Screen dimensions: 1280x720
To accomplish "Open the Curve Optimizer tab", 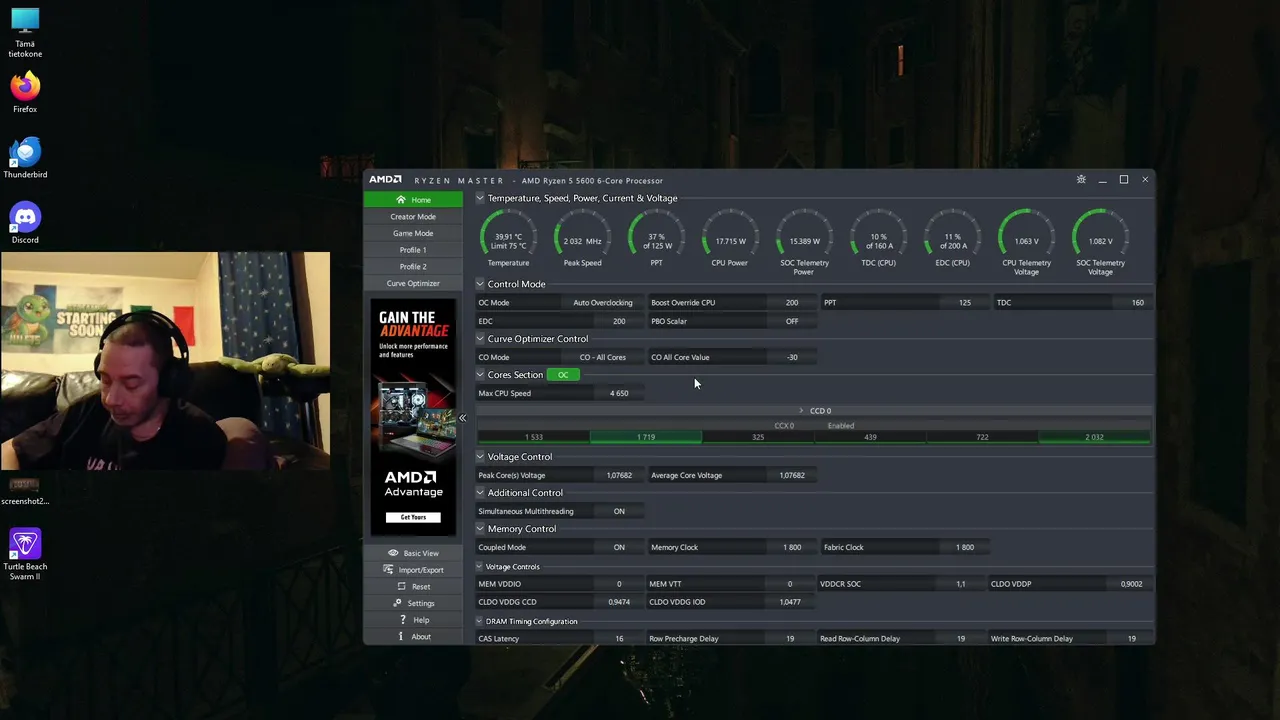I will click(x=413, y=283).
